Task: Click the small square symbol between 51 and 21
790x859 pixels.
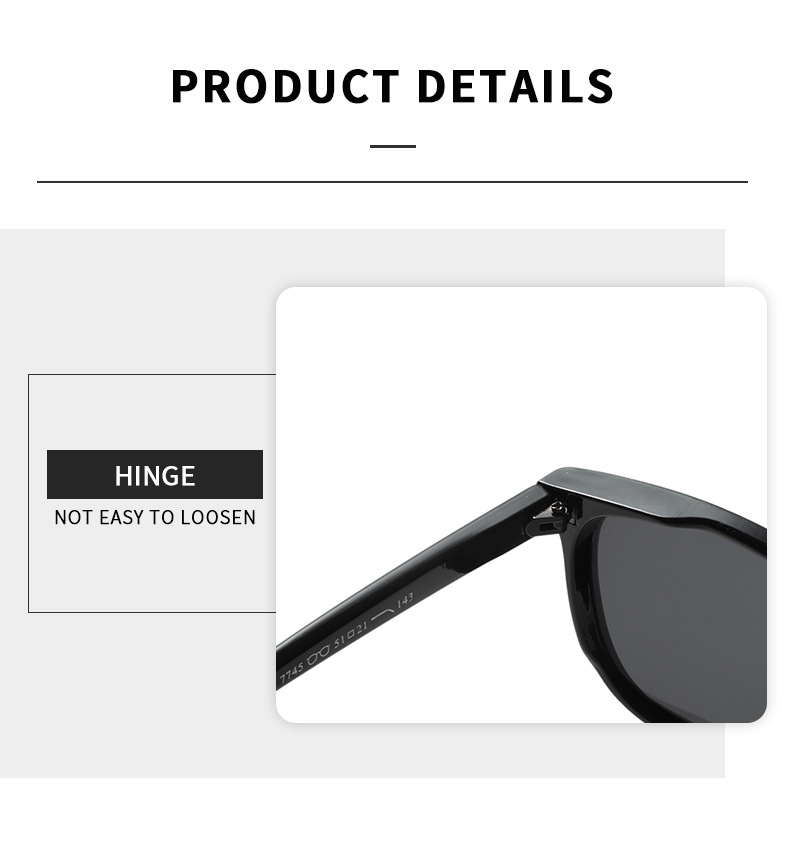Action: point(351,636)
